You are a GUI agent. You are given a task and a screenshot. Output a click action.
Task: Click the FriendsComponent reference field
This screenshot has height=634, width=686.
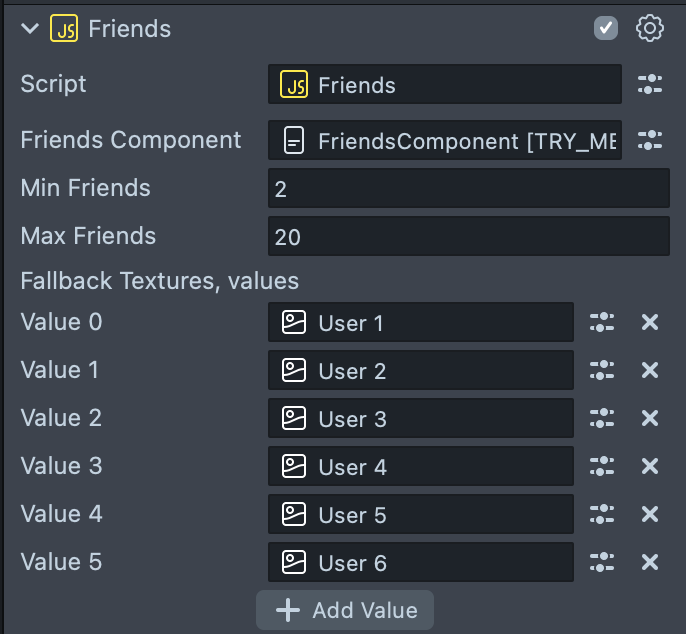tap(444, 141)
